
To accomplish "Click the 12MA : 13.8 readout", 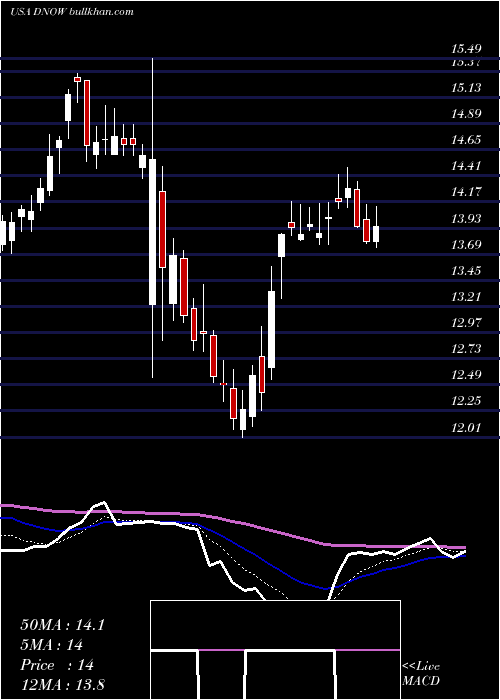I will pyautogui.click(x=62, y=685).
